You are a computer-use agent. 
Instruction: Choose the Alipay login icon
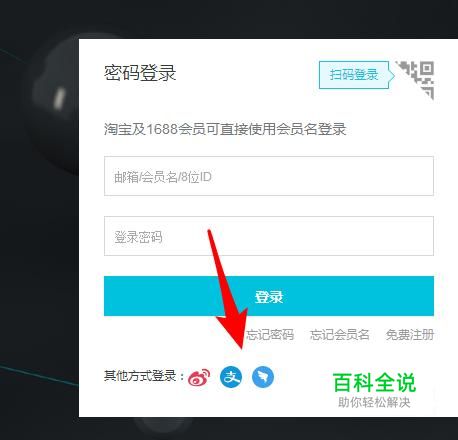pos(231,377)
